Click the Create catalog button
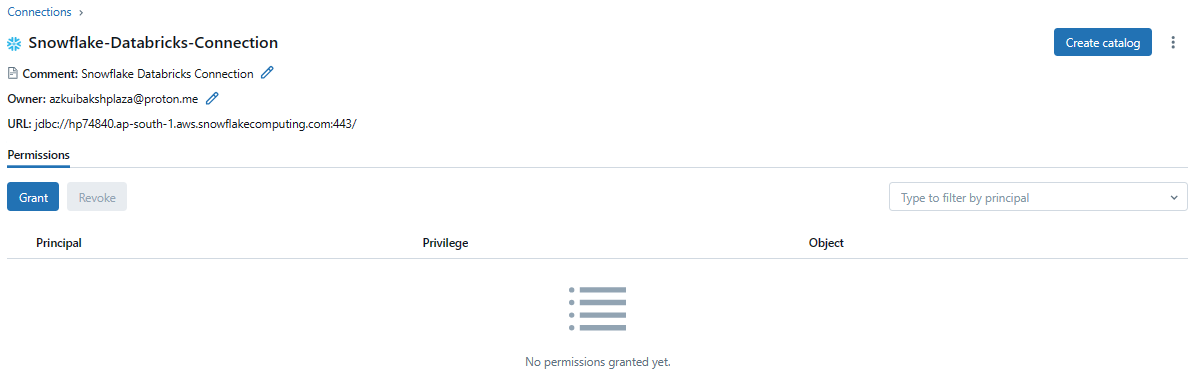The width and height of the screenshot is (1194, 386). [1103, 43]
